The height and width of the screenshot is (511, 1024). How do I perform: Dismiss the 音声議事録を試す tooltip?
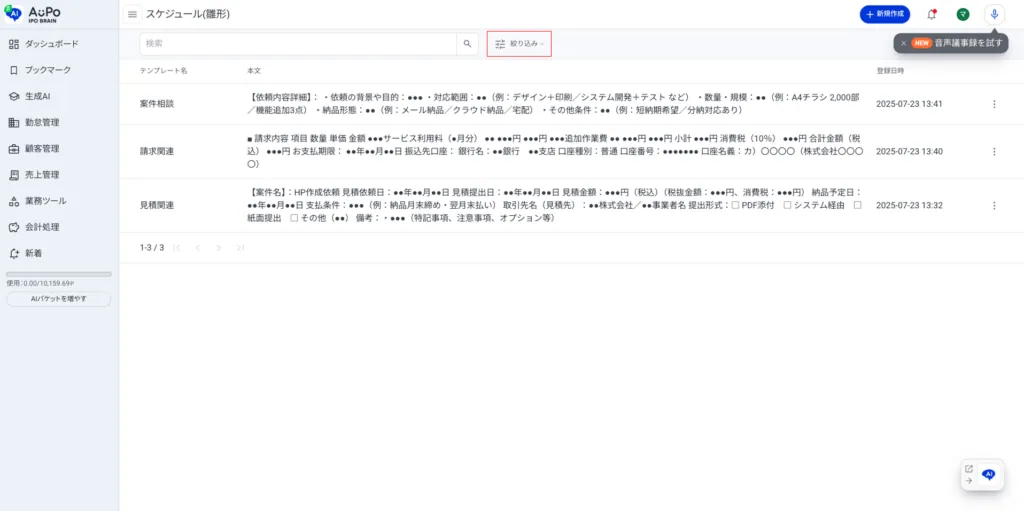[x=903, y=43]
